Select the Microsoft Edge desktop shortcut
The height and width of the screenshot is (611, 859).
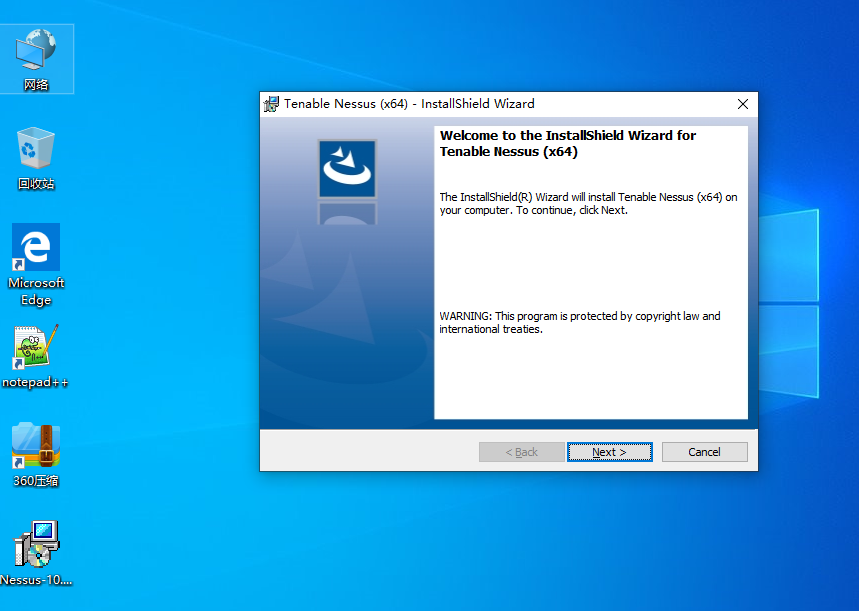pos(36,265)
